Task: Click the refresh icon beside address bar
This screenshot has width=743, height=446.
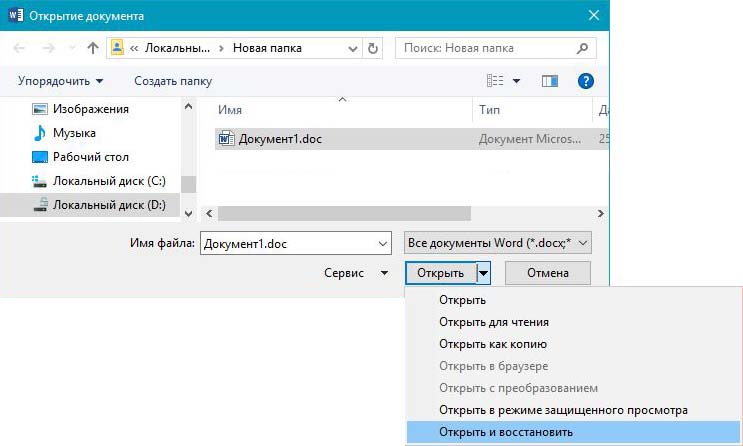Action: click(x=373, y=47)
